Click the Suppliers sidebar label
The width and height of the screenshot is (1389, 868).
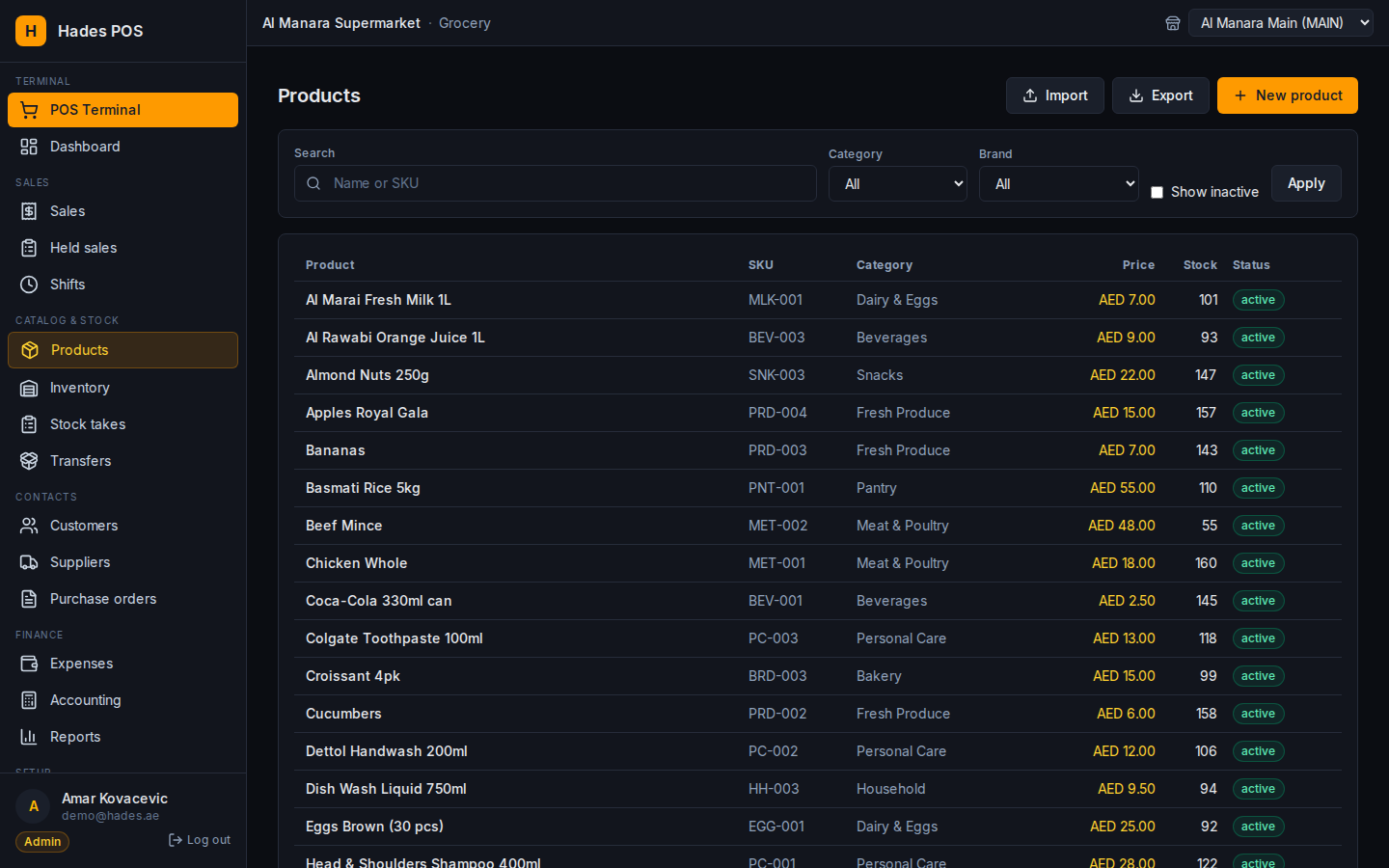pos(80,562)
